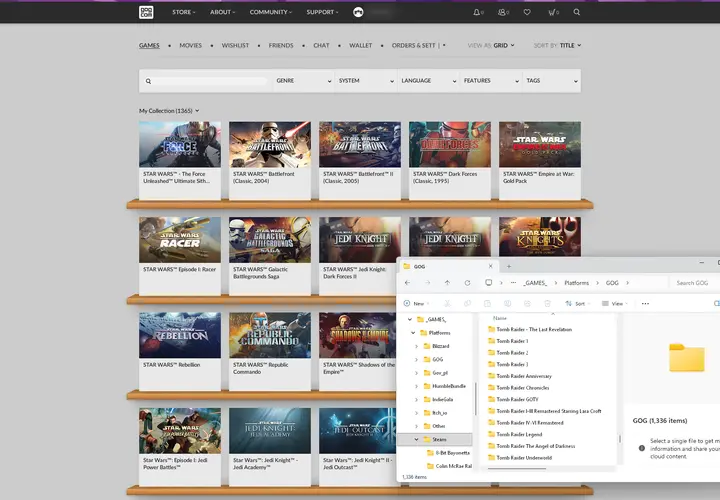Switch to the GAMES tab
This screenshot has height=500, width=720.
149,45
